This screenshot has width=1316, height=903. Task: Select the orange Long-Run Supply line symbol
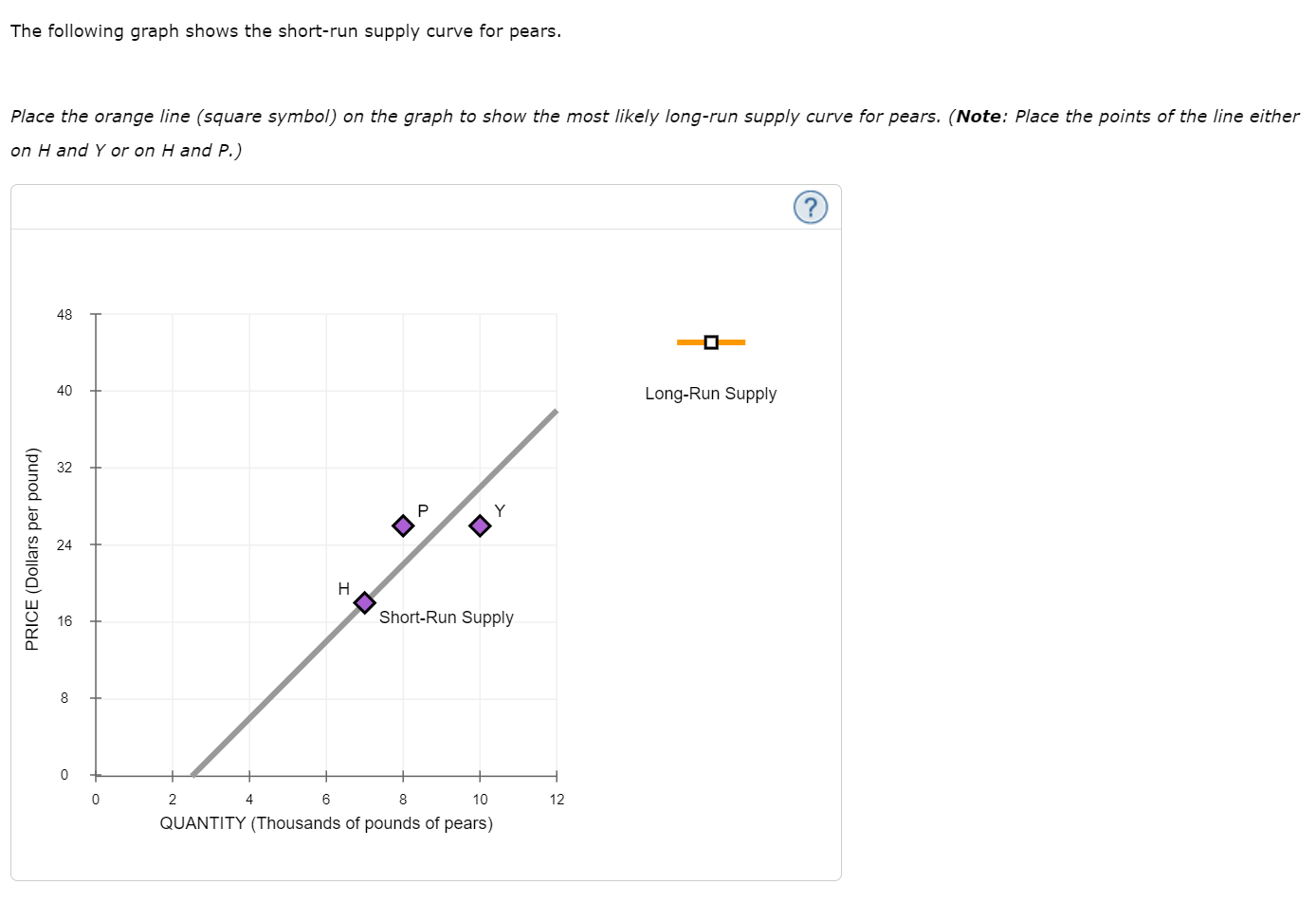[x=711, y=341]
